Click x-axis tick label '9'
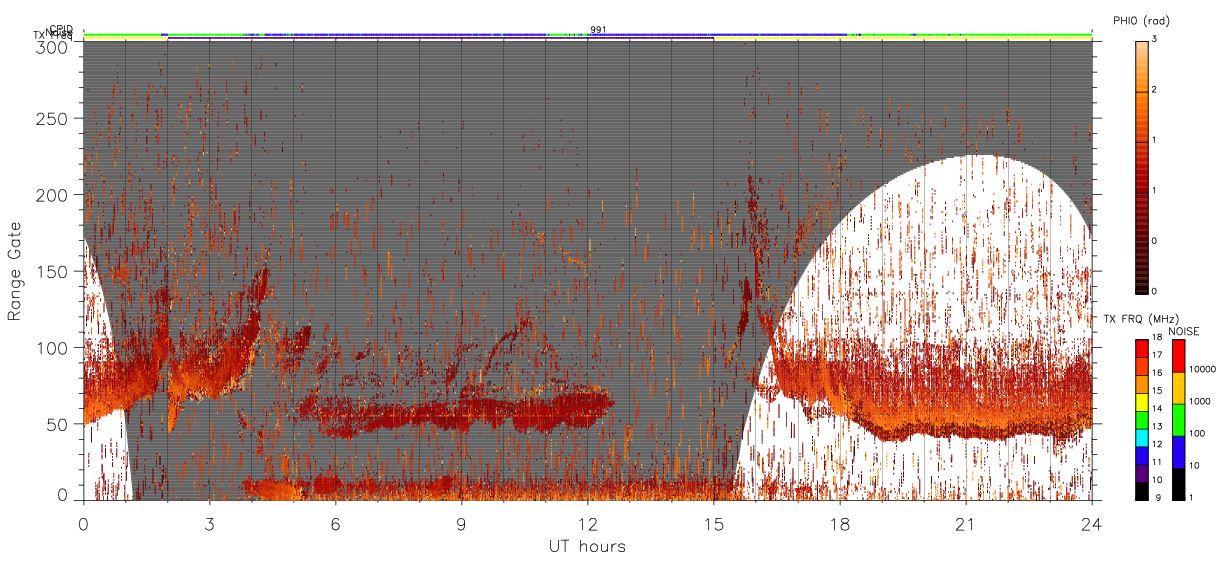The width and height of the screenshot is (1228, 567). [461, 523]
